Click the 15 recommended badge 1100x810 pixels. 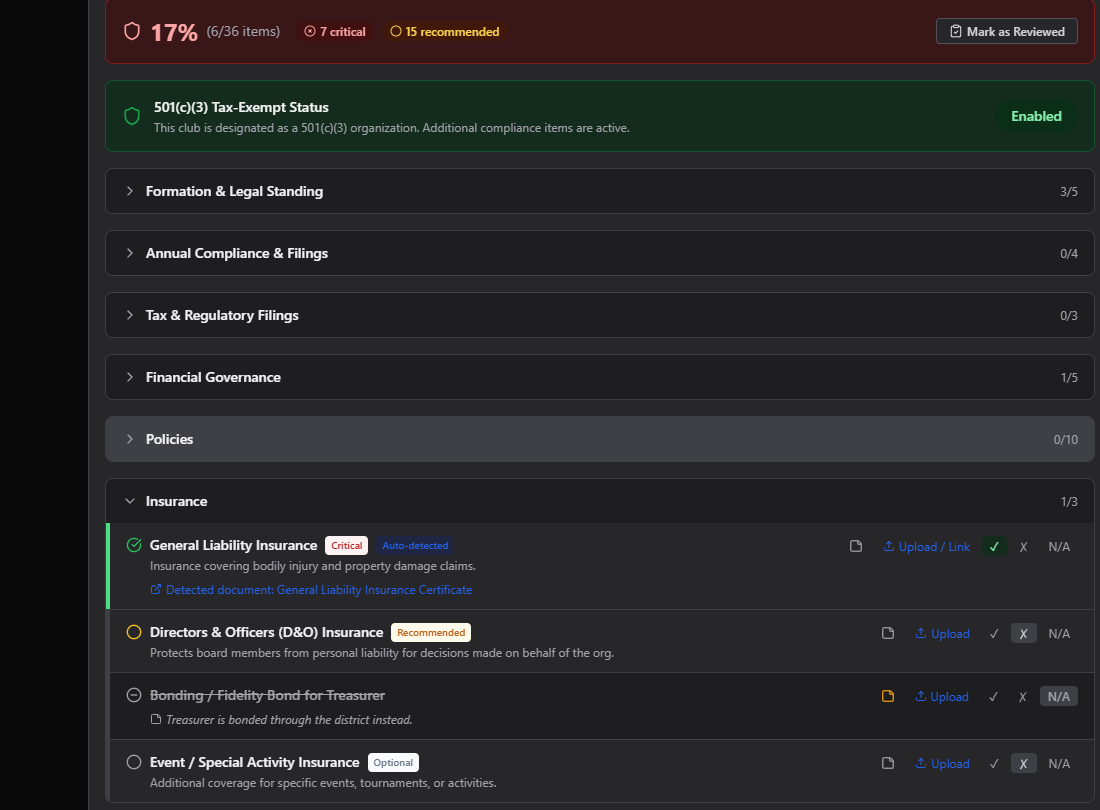pyautogui.click(x=445, y=32)
